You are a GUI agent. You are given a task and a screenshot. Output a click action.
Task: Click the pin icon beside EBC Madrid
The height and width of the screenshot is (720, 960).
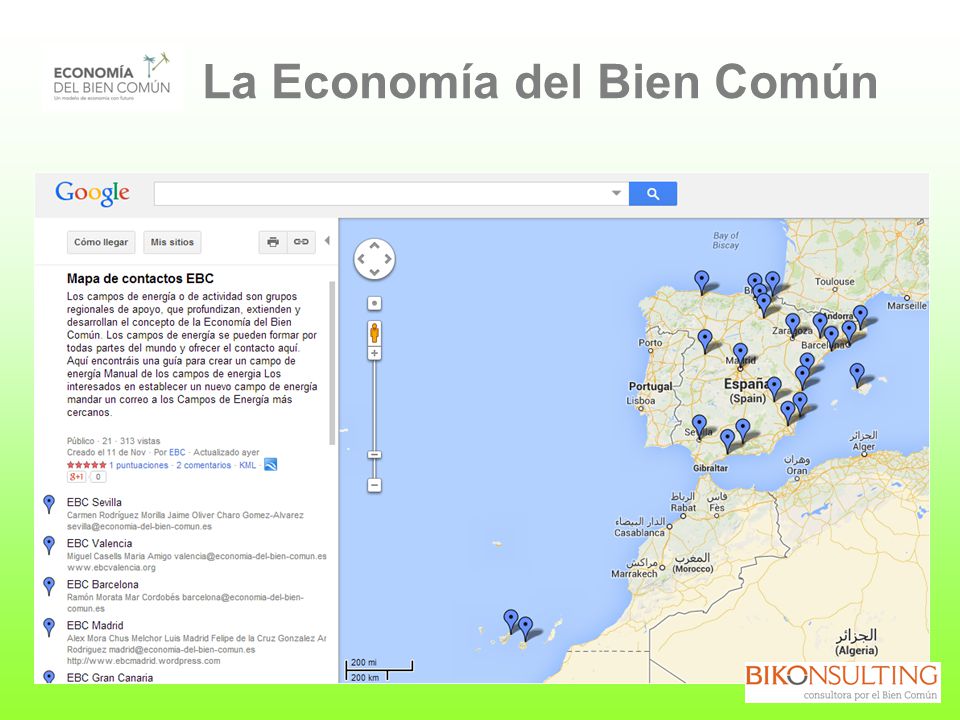[49, 627]
